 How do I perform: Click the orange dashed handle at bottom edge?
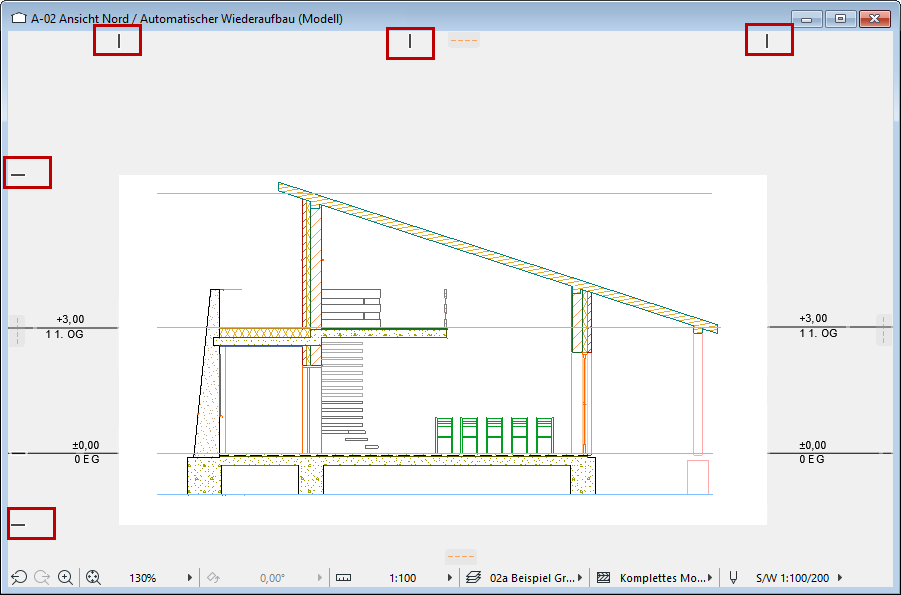pos(461,556)
